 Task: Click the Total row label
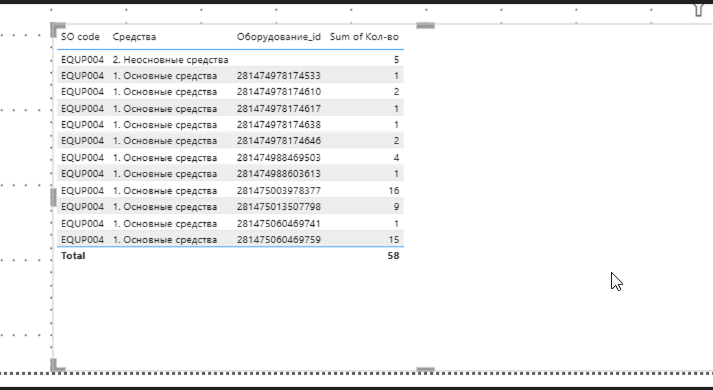point(73,255)
